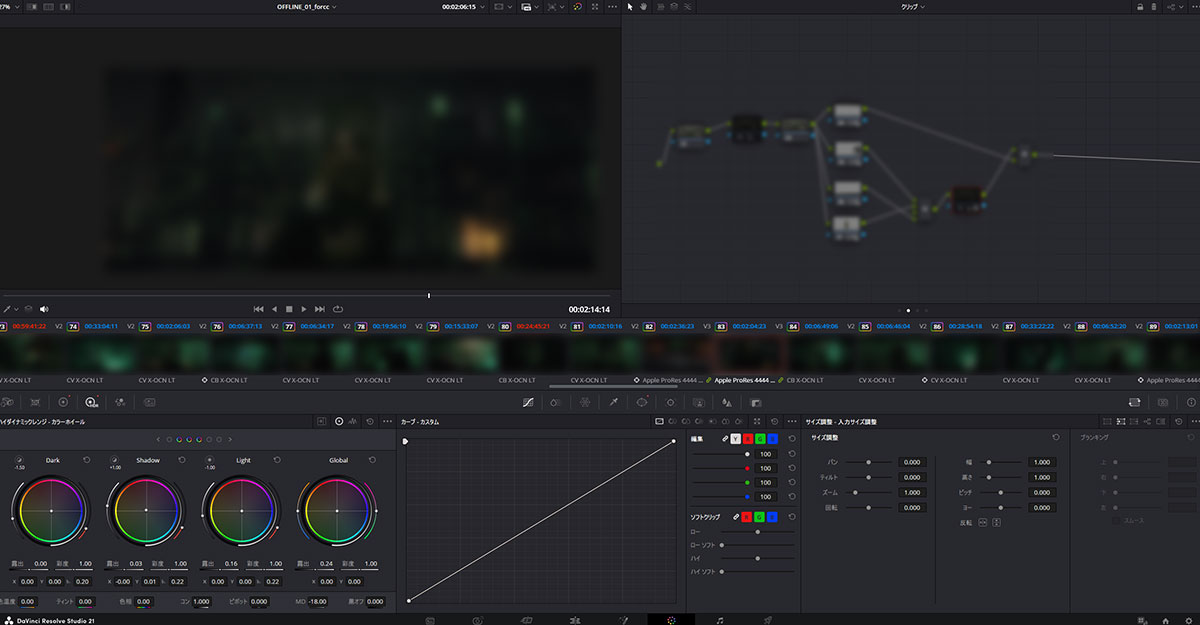
Task: Open the RGB Mixer palette icon
Action: coord(120,401)
